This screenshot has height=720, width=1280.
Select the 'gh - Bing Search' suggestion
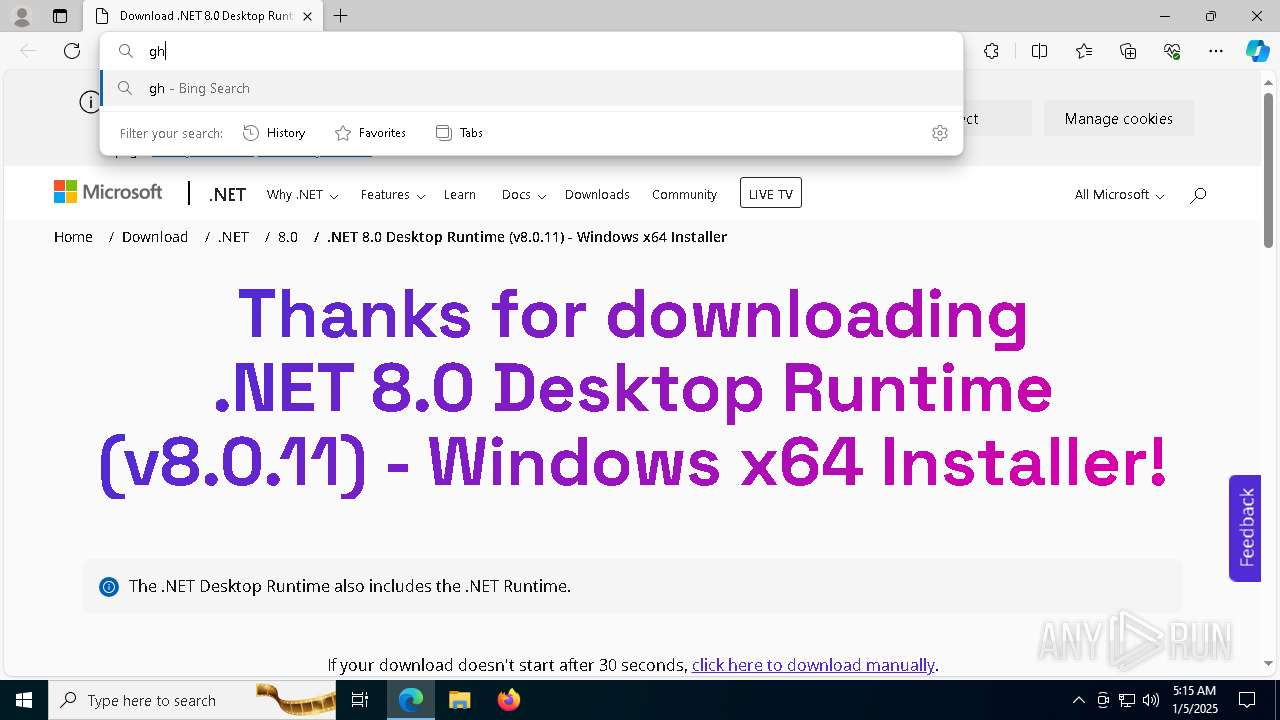(x=532, y=88)
